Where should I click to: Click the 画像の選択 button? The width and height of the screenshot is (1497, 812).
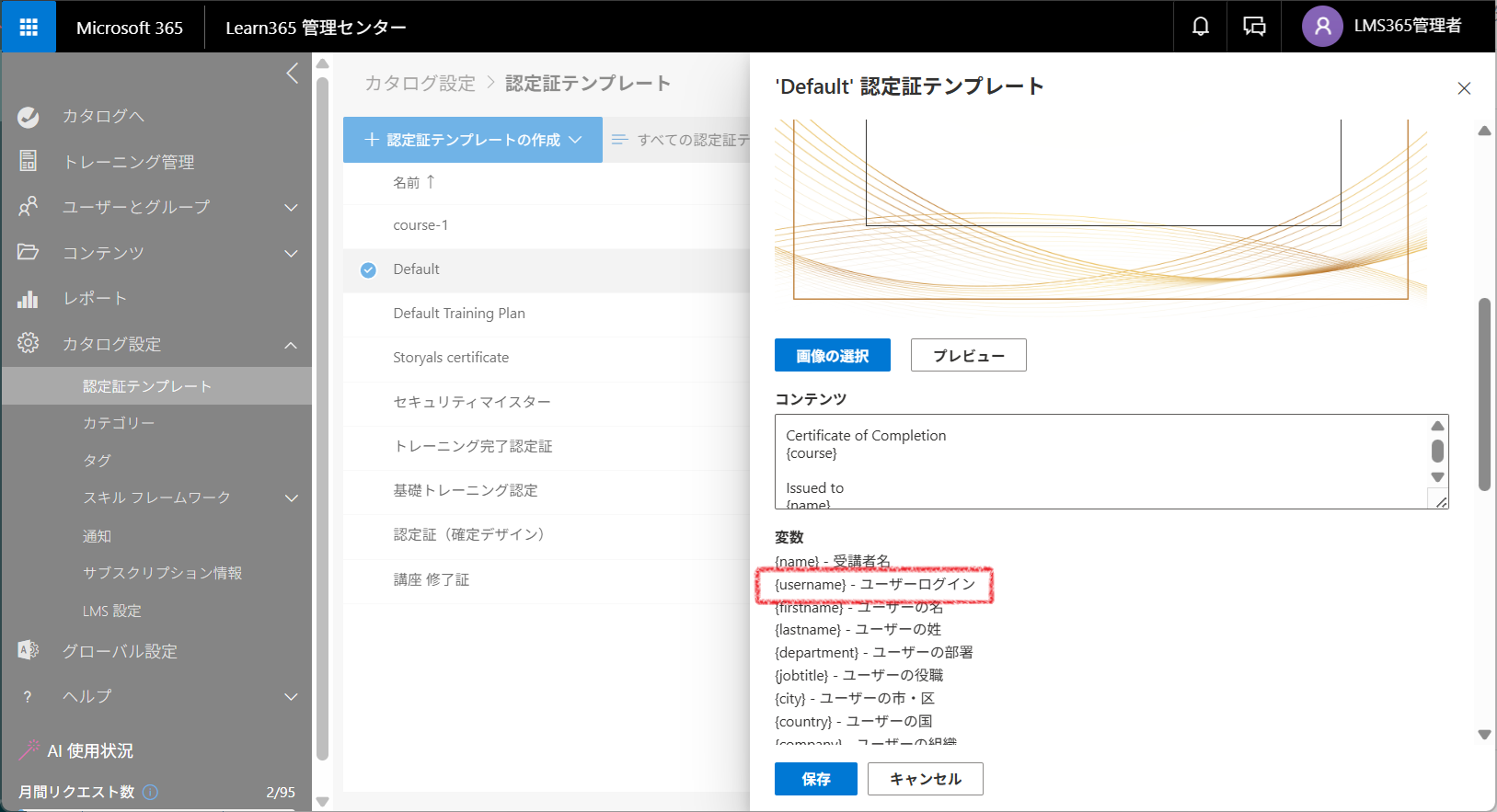pos(832,356)
